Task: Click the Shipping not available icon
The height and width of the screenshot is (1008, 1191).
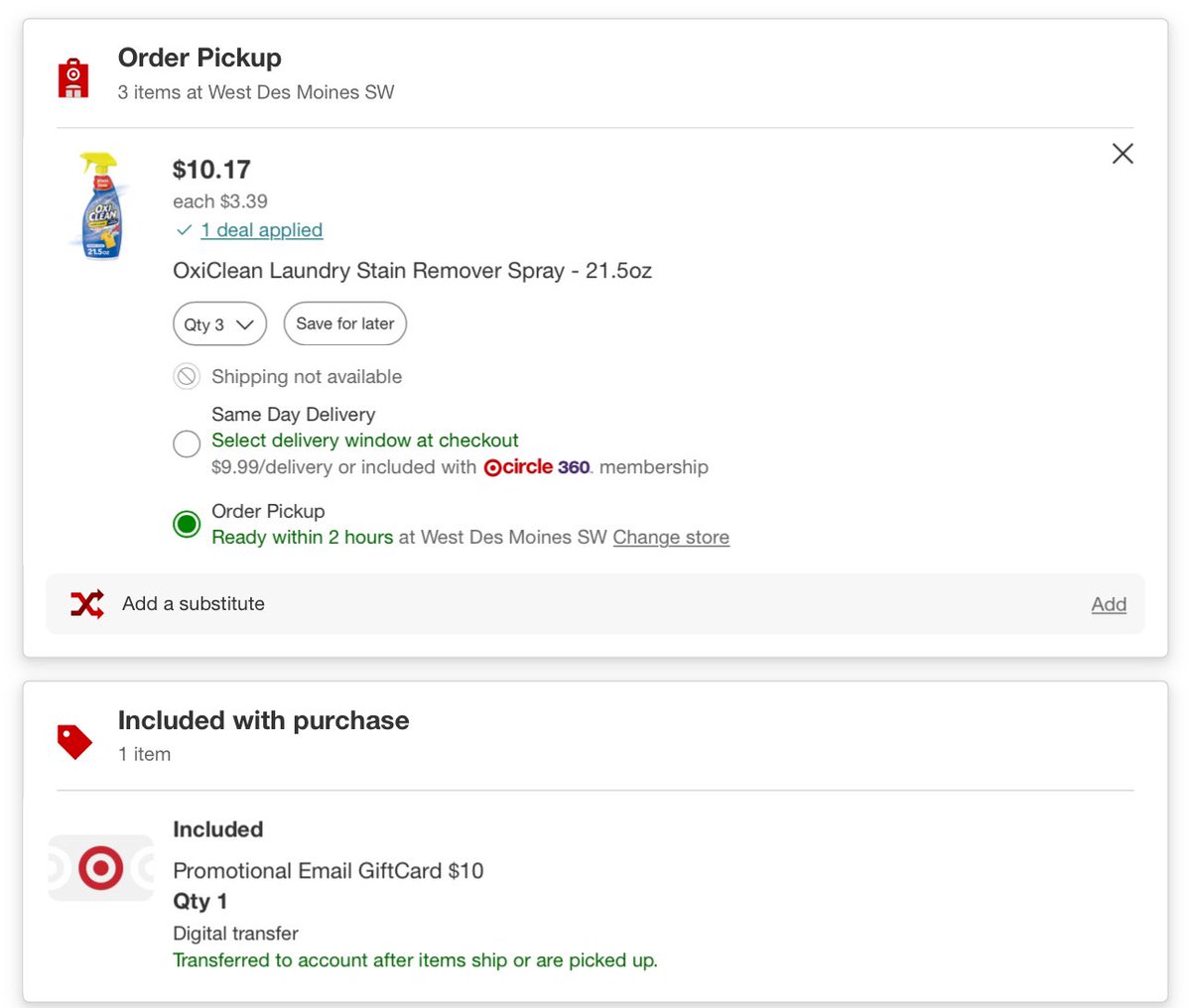Action: 187,377
